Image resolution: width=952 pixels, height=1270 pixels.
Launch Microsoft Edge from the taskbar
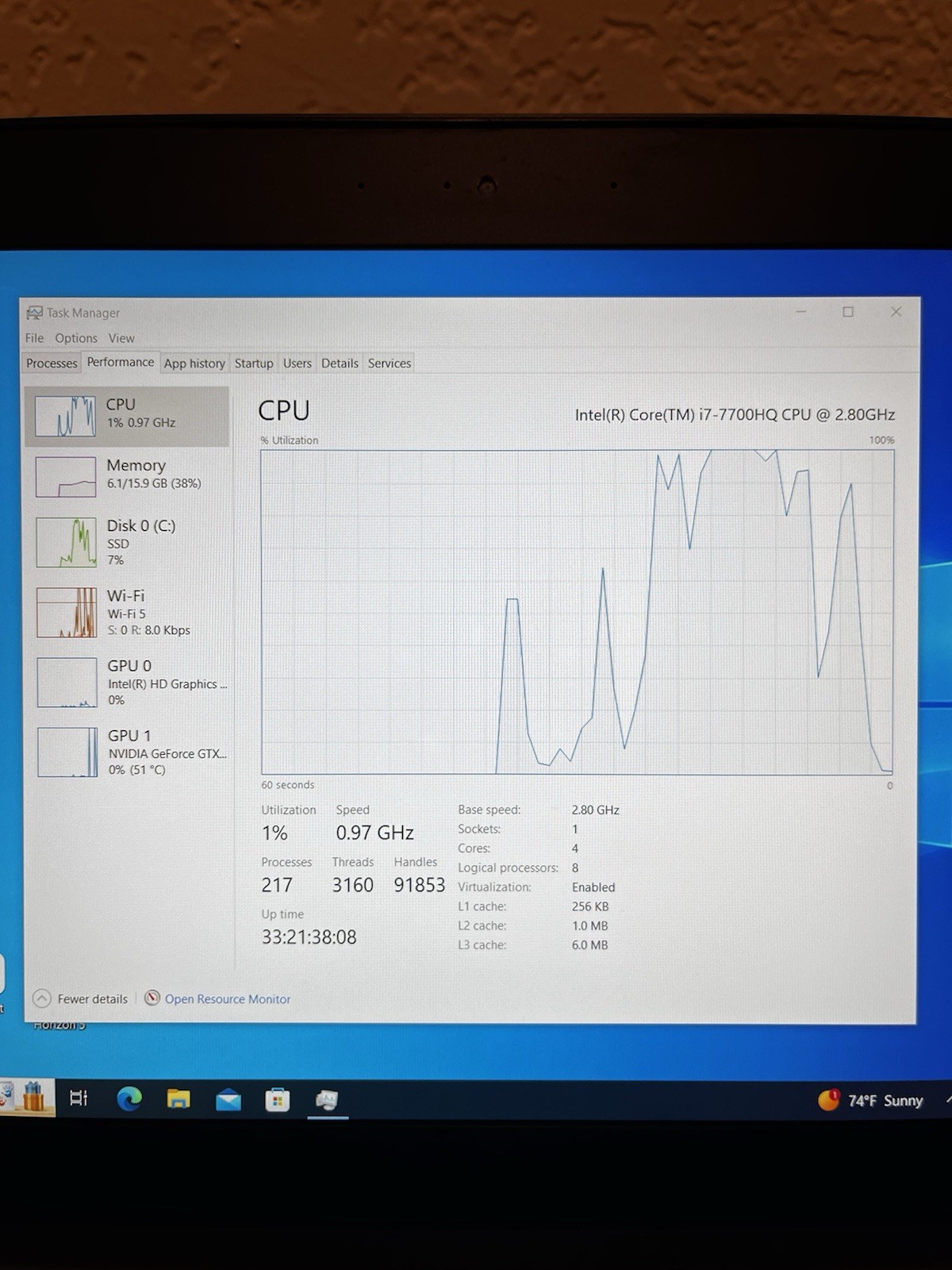pos(129,1099)
